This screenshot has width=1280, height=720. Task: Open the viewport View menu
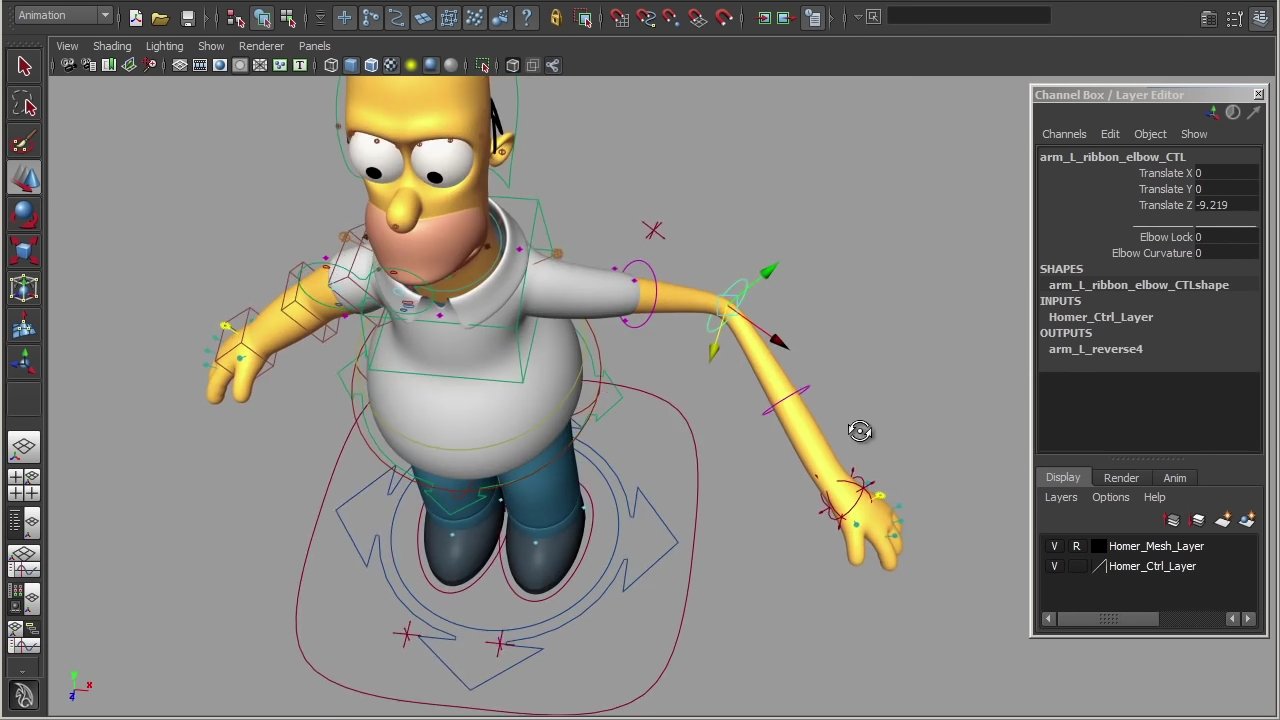pyautogui.click(x=67, y=46)
